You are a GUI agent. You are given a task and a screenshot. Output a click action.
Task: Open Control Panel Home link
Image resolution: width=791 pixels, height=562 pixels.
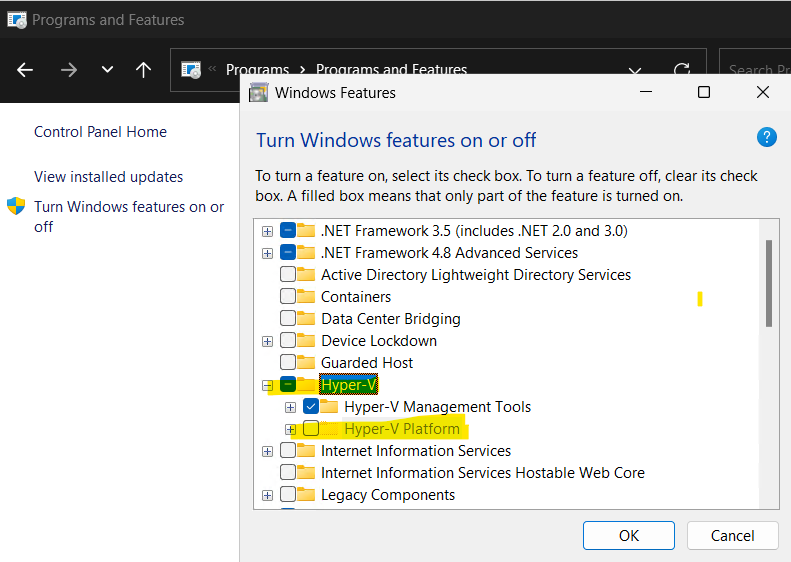click(100, 132)
